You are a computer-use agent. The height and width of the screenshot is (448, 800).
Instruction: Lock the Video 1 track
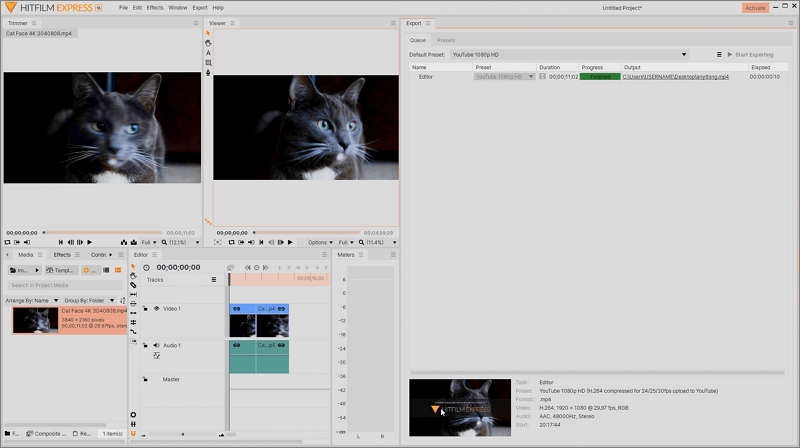tap(145, 308)
